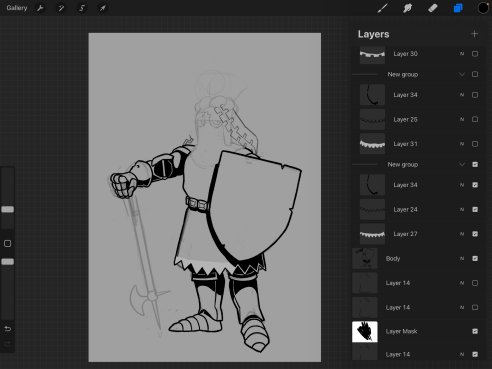
Task: Open blend mode N for Layer 31
Action: [462, 144]
